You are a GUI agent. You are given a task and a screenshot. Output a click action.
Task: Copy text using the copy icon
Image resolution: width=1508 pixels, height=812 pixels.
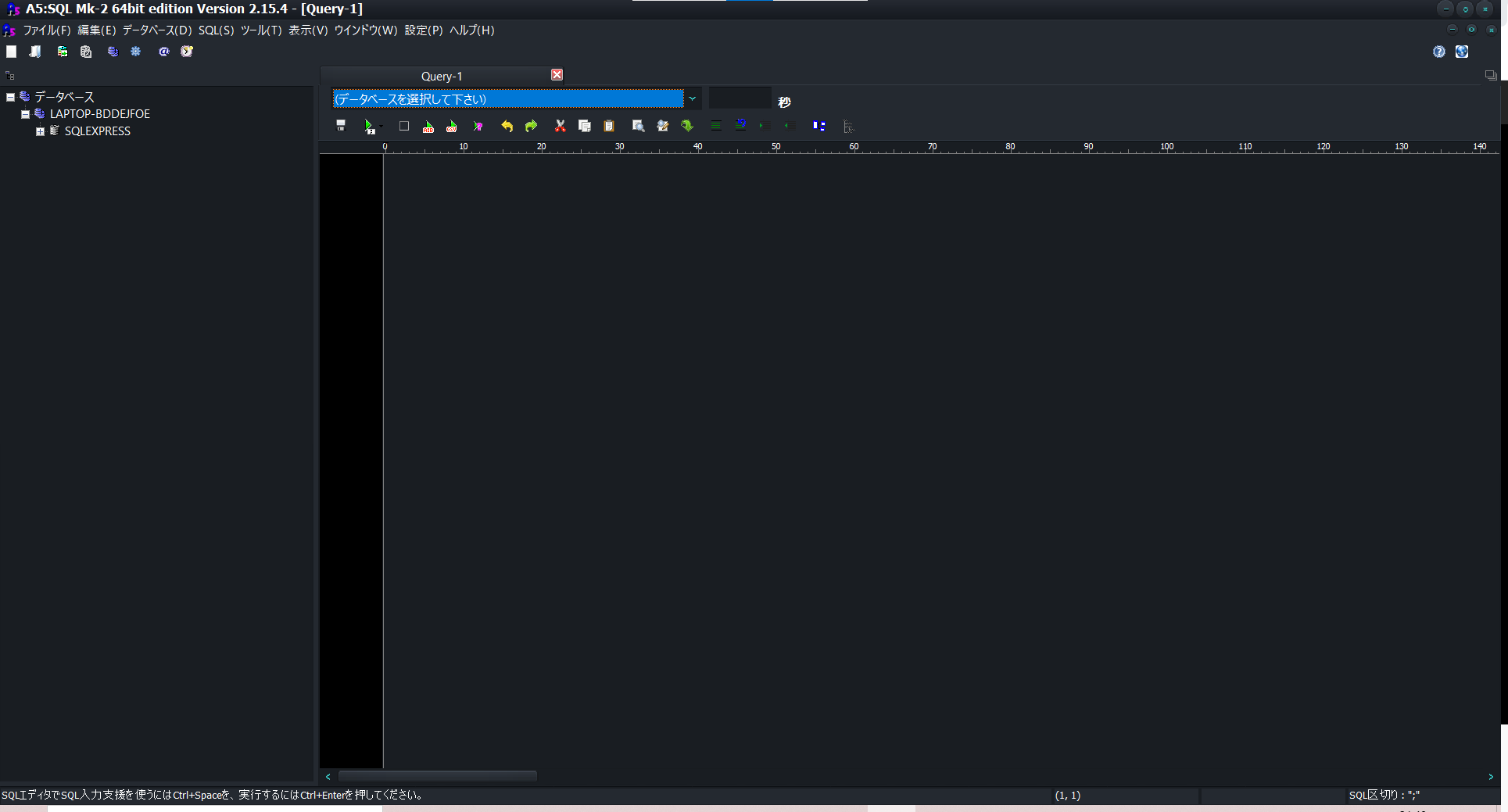(x=584, y=126)
